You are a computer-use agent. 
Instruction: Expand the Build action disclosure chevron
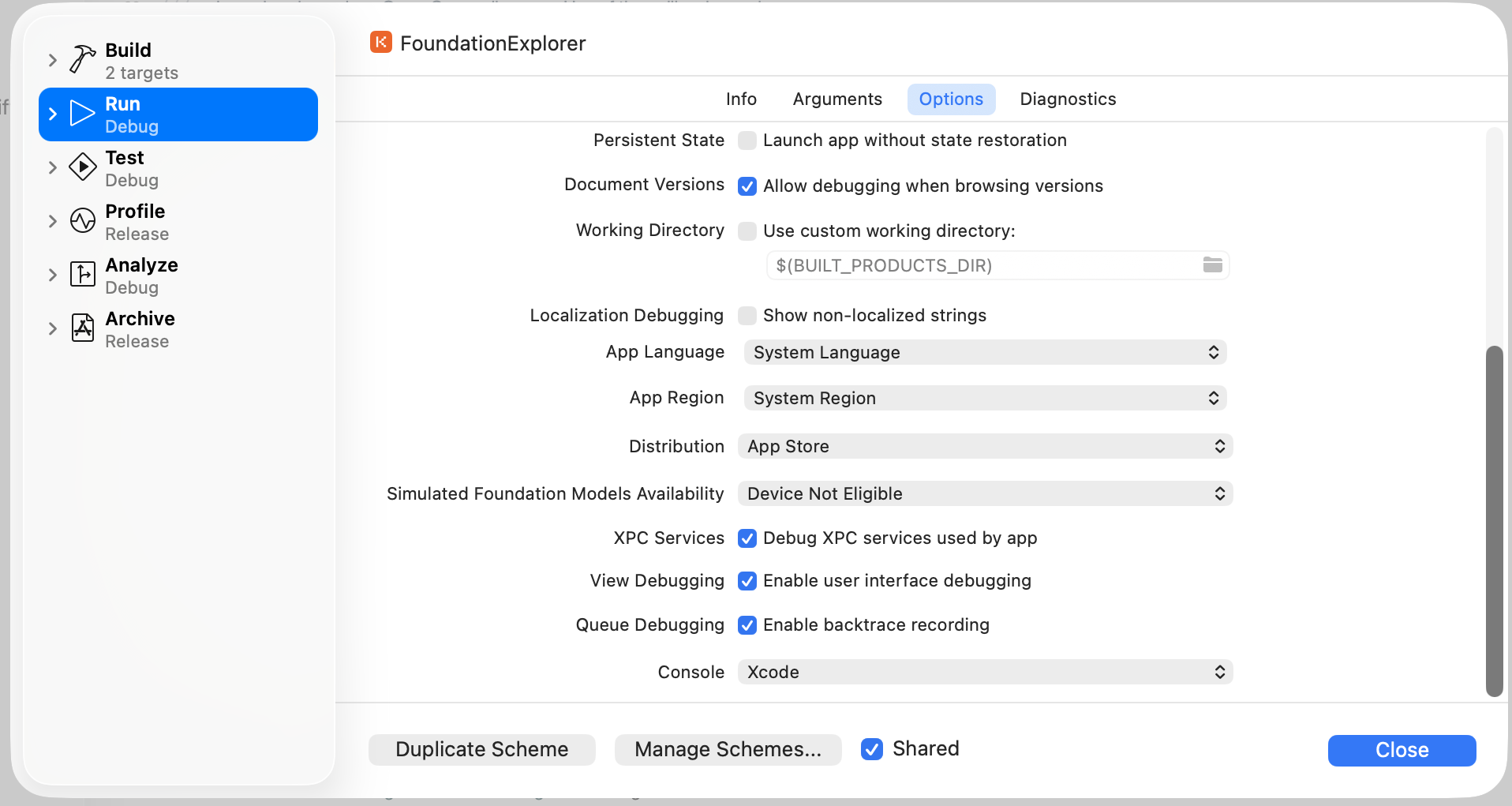[x=53, y=60]
